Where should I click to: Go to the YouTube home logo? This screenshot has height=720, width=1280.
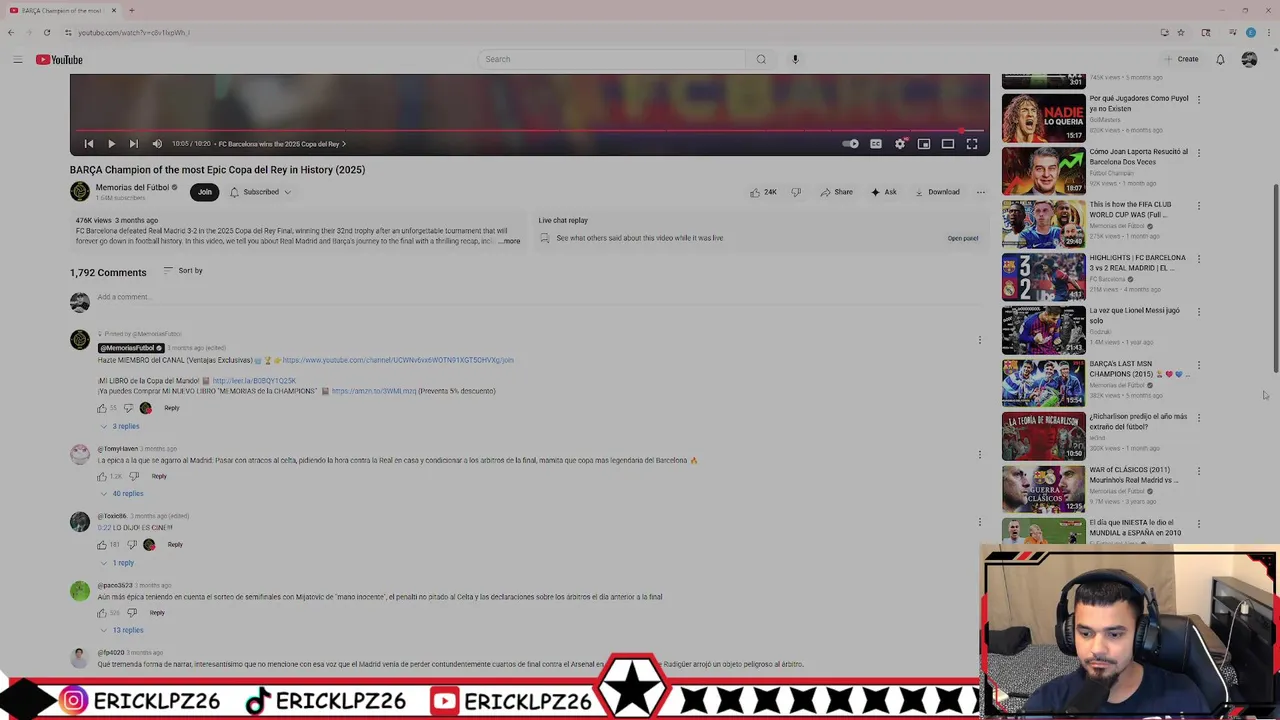(59, 60)
